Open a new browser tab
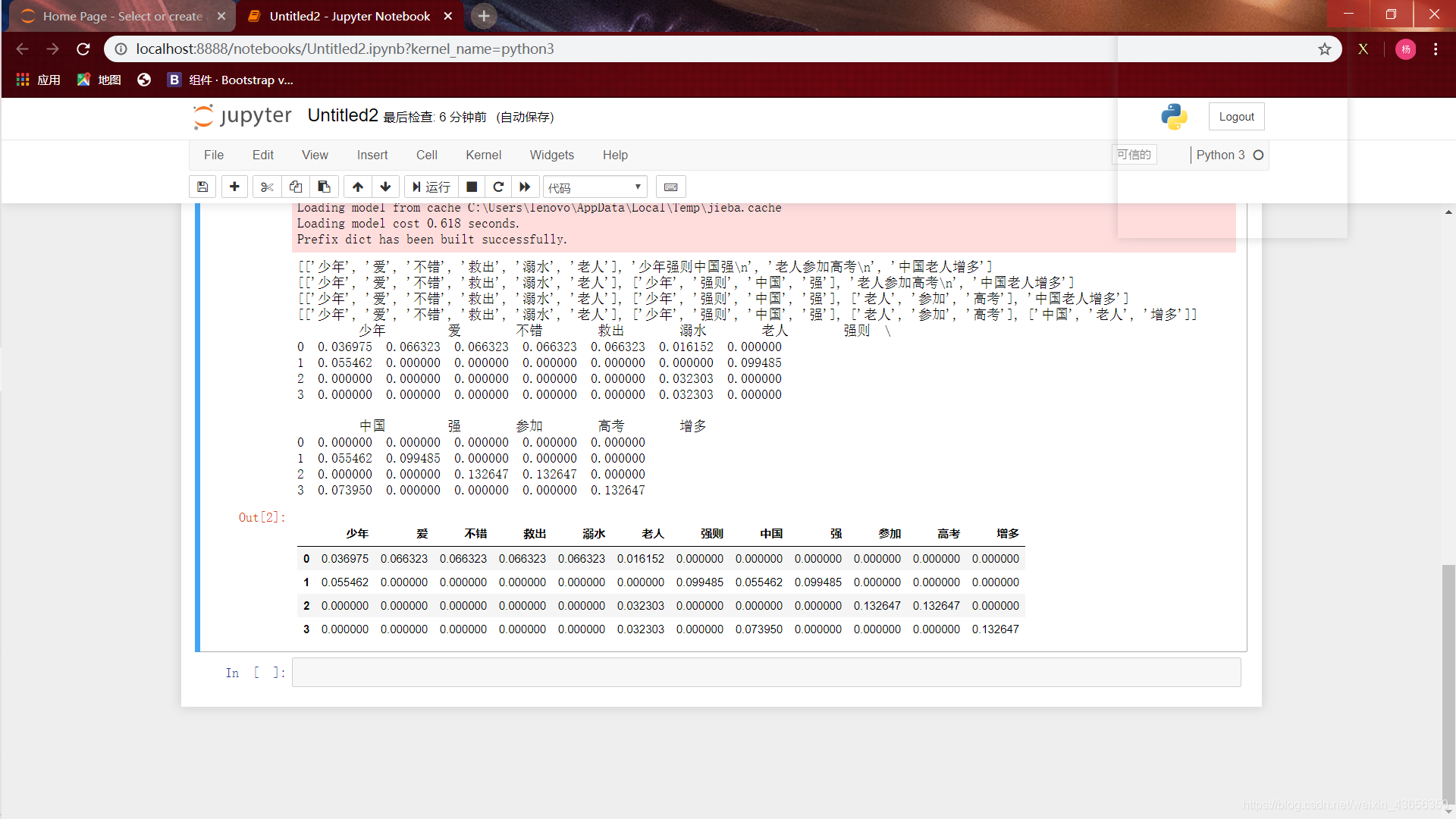Screen dimensions: 1456x819 (484, 16)
